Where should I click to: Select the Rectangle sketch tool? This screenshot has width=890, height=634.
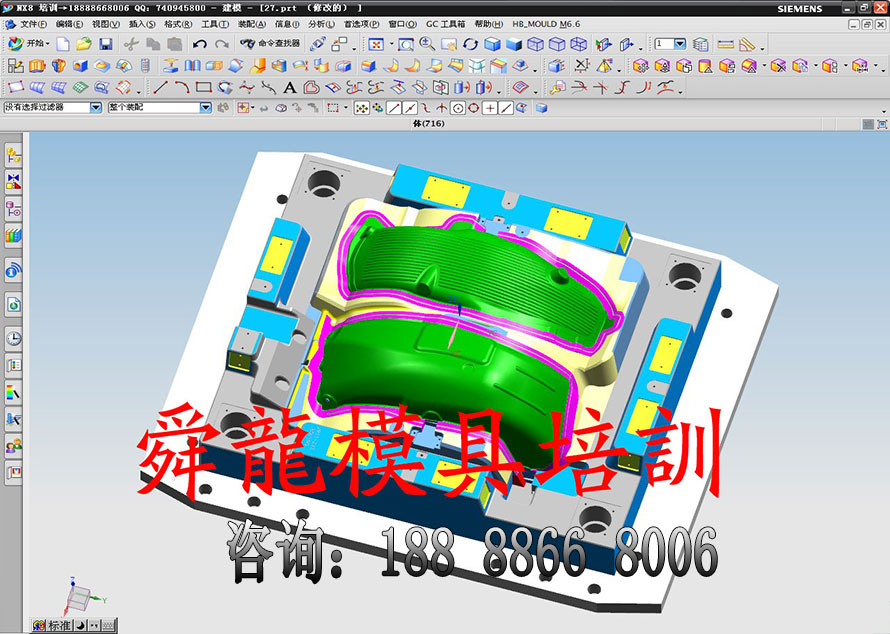pos(203,88)
